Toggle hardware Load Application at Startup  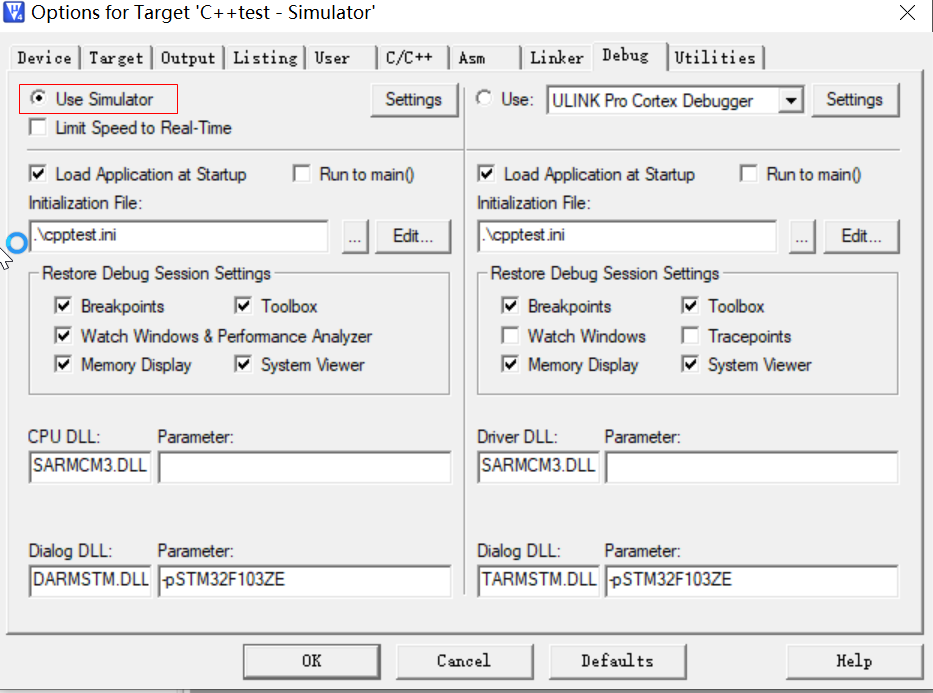486,174
